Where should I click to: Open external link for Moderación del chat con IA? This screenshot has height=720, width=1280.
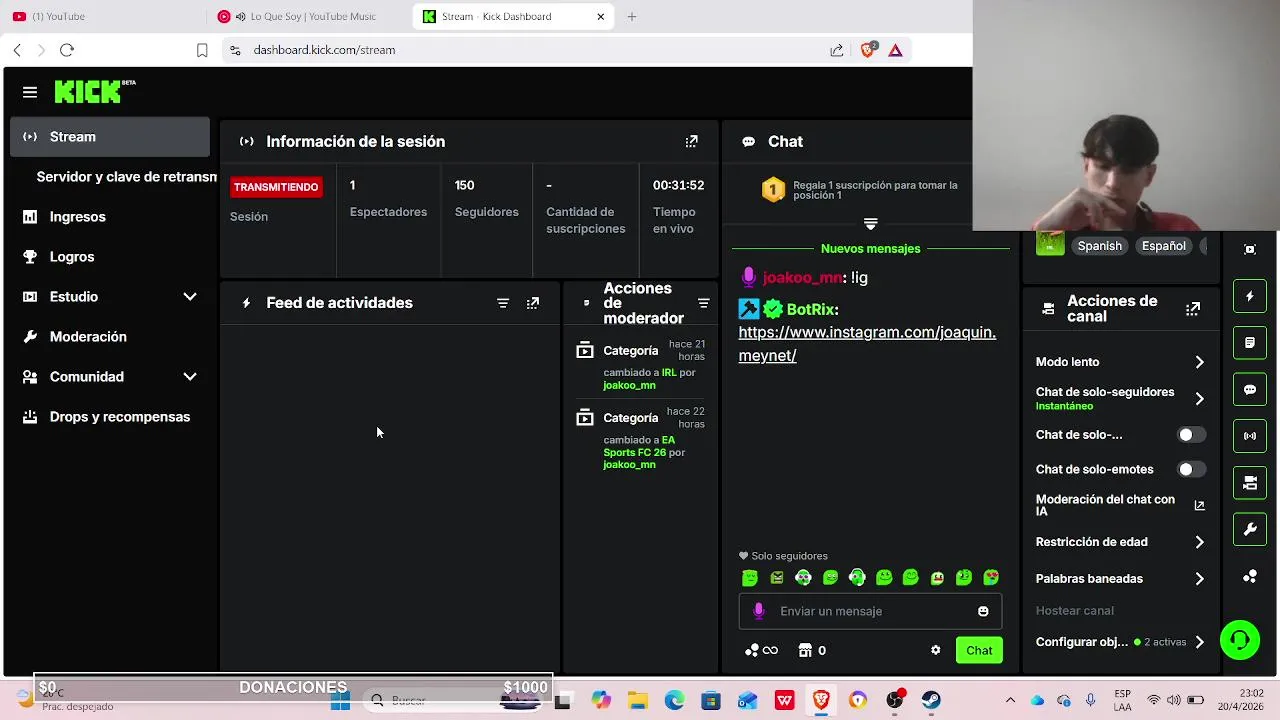click(x=1199, y=506)
